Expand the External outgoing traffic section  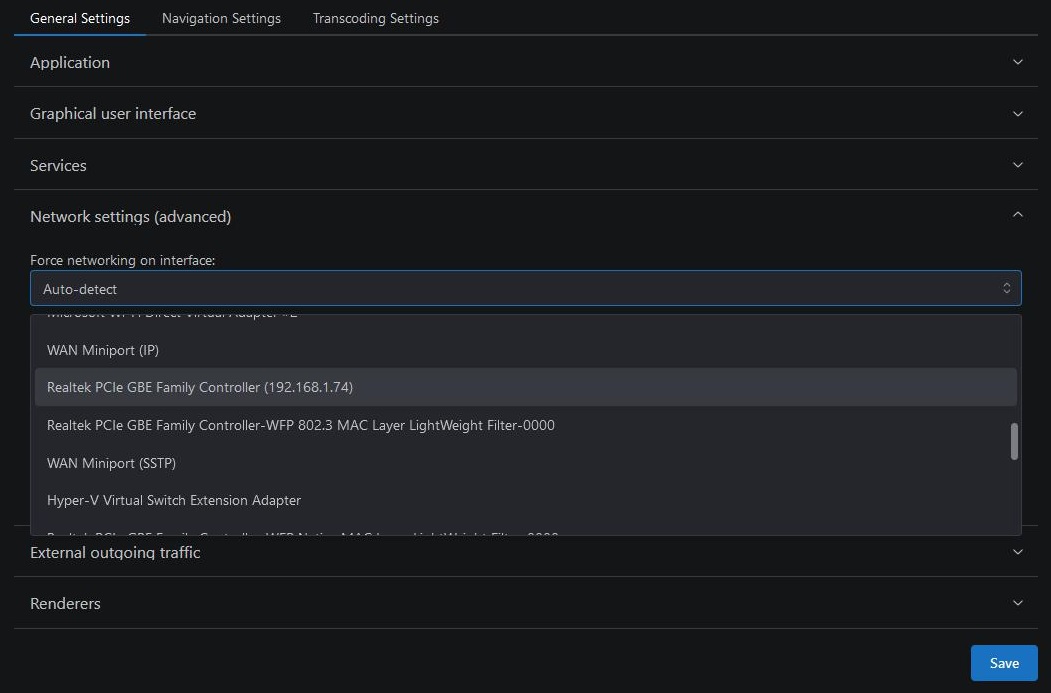point(526,552)
